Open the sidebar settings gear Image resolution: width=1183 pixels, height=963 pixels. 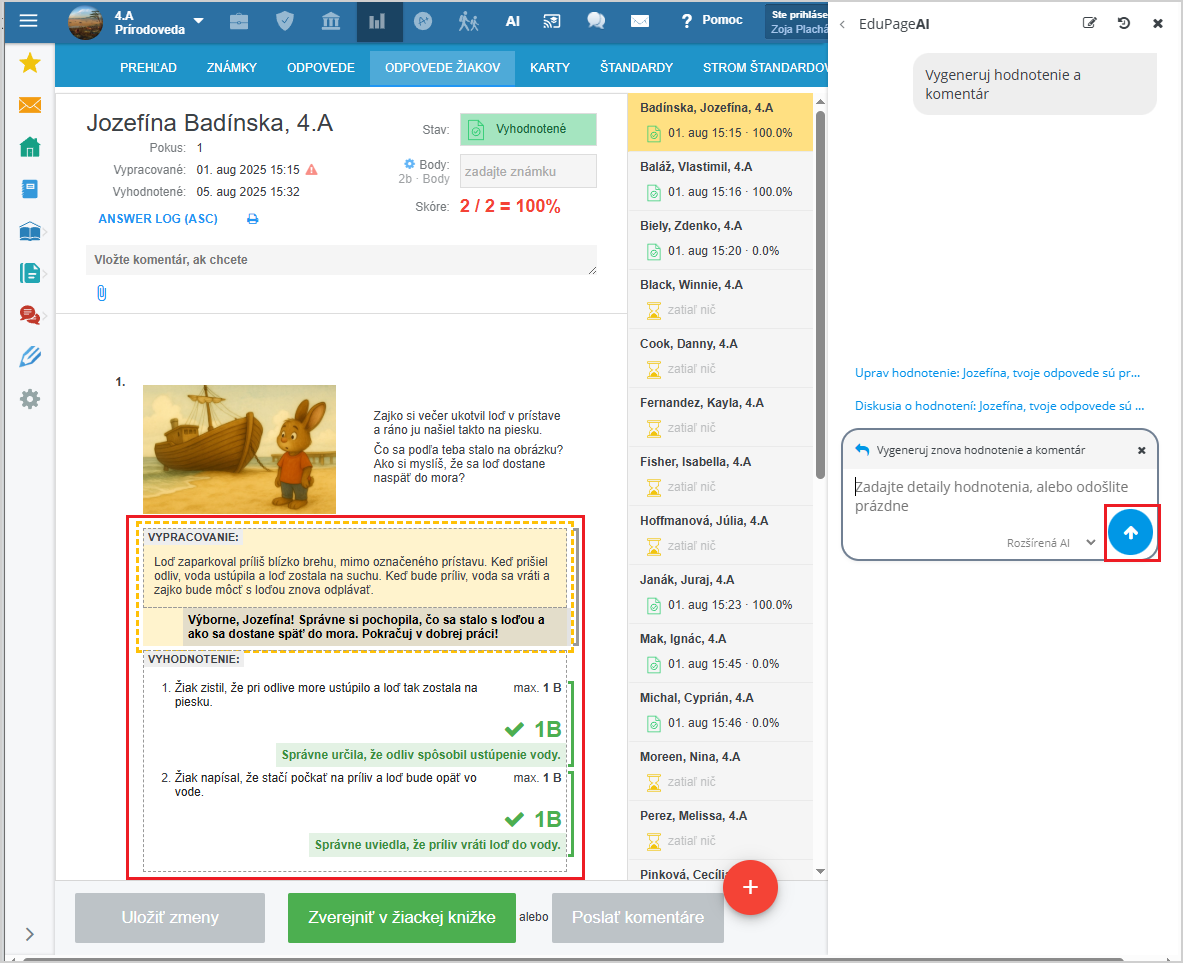[30, 399]
